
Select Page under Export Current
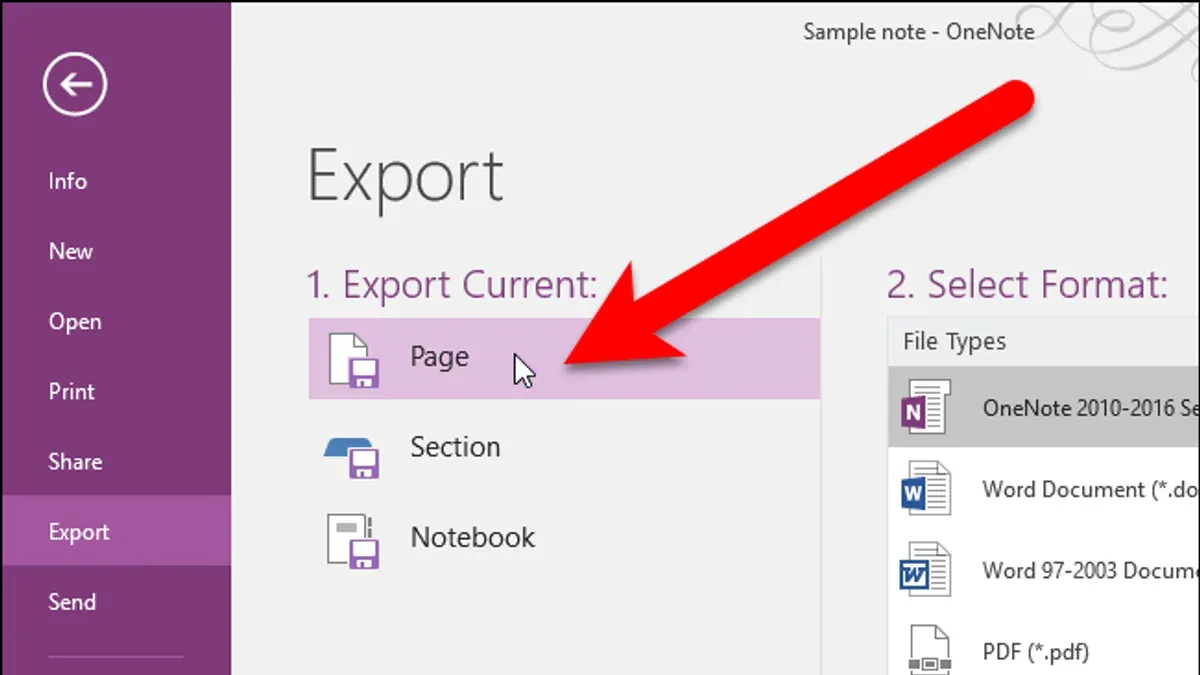[x=564, y=358]
